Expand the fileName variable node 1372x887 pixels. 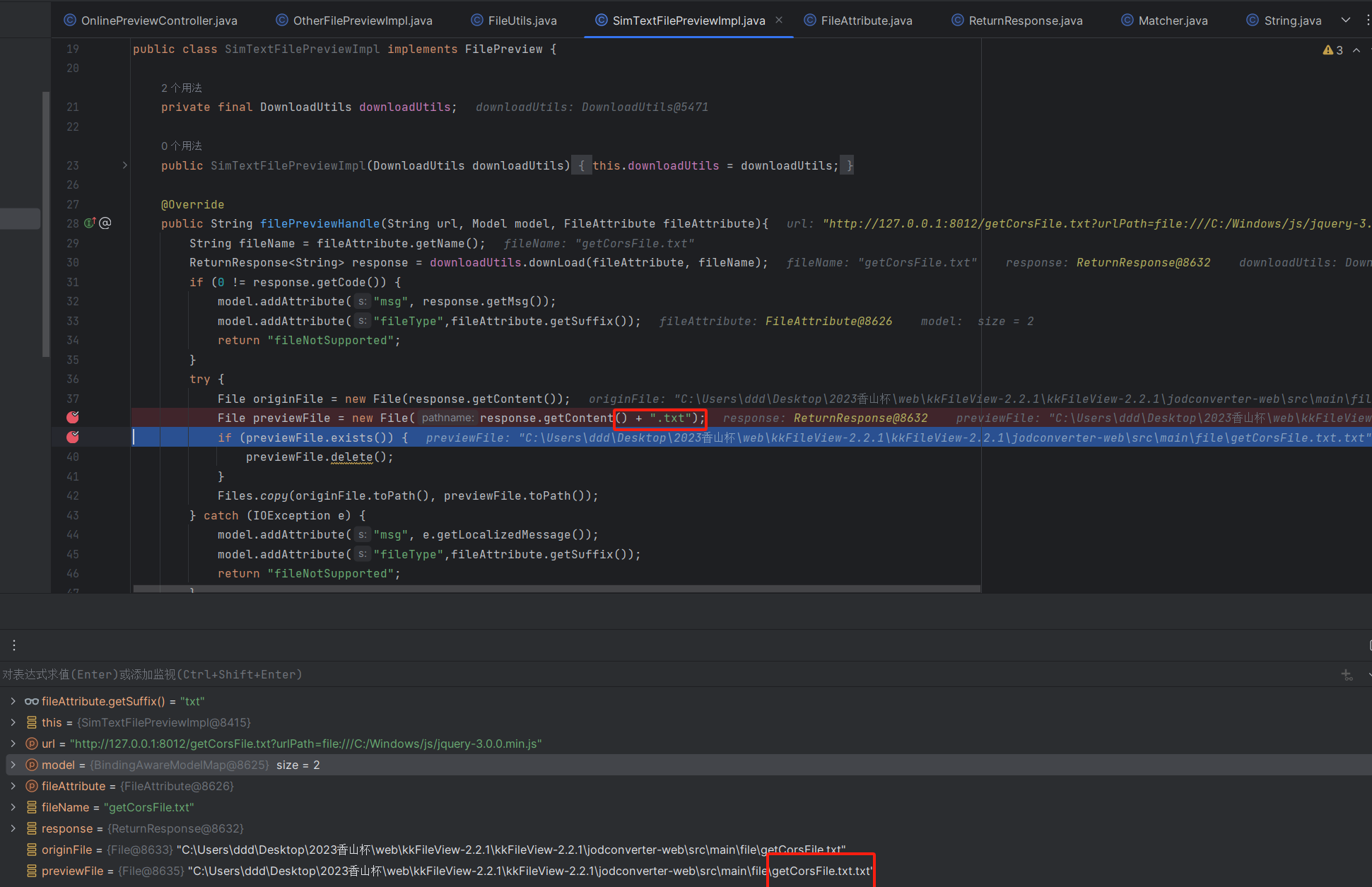coord(13,807)
